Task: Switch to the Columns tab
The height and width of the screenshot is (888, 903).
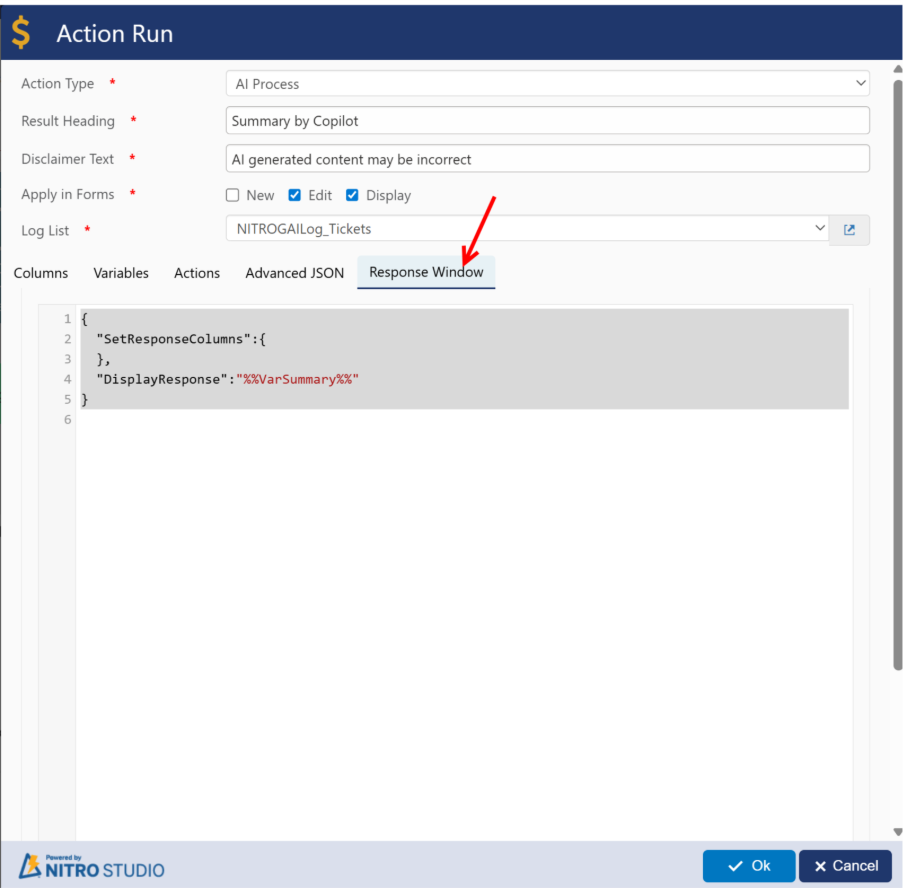Action: tap(41, 273)
